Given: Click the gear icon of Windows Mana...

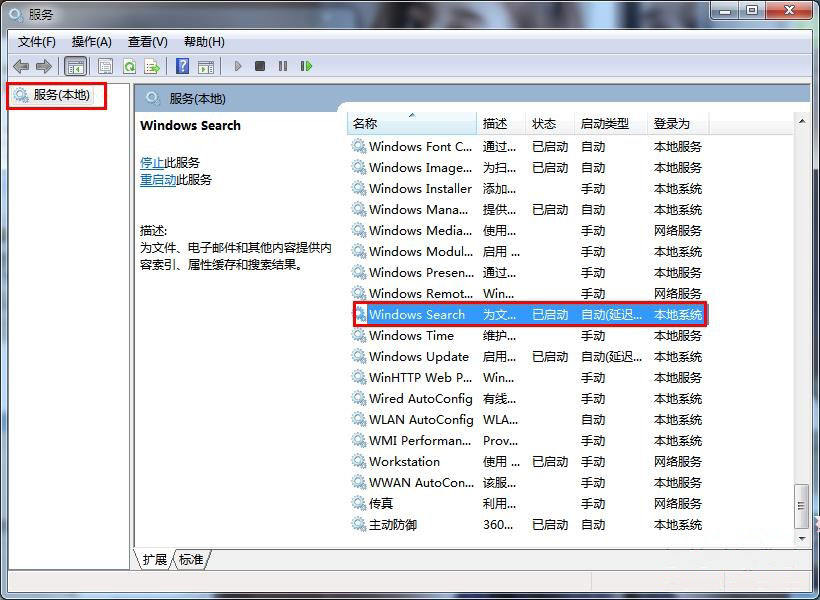Looking at the screenshot, I should tap(359, 209).
